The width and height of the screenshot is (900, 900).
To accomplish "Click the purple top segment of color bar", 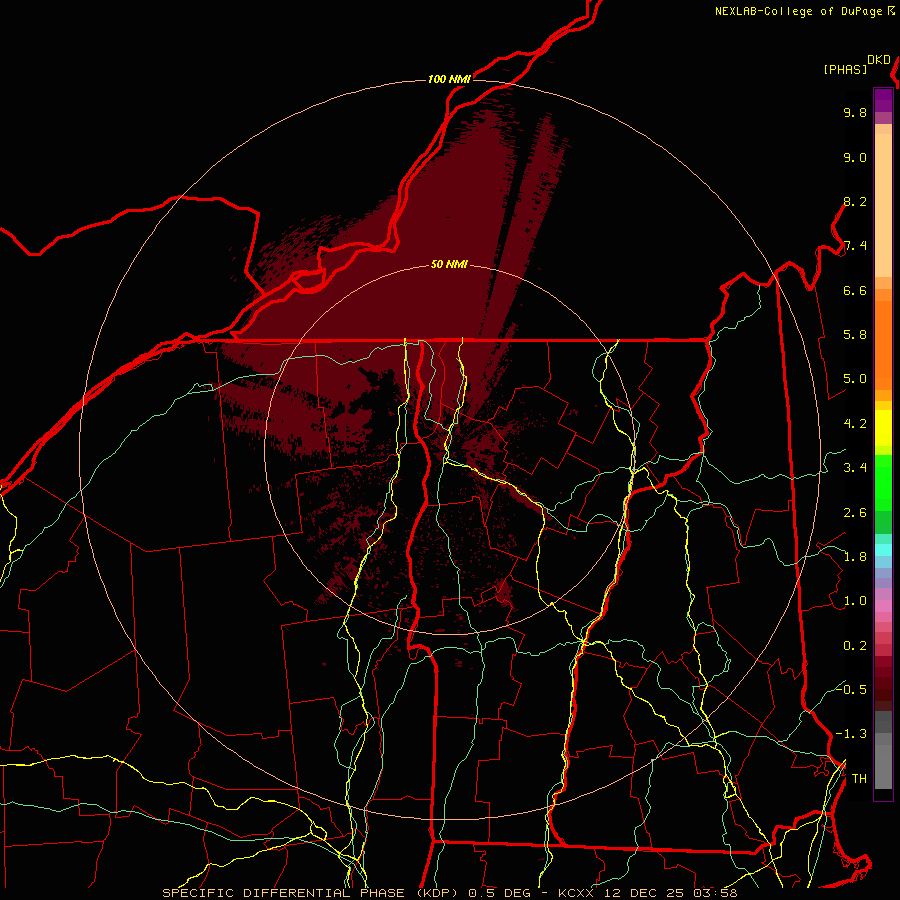I will [x=883, y=100].
